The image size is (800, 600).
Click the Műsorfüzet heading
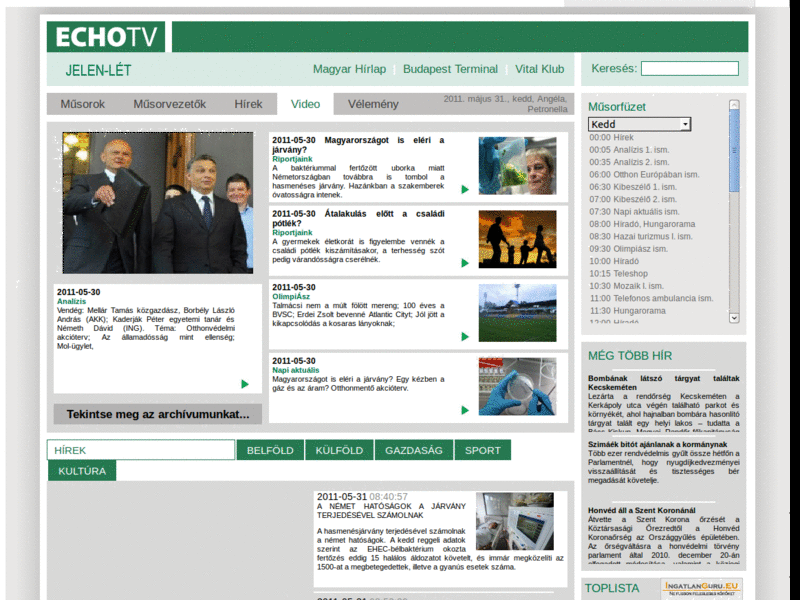[616, 107]
